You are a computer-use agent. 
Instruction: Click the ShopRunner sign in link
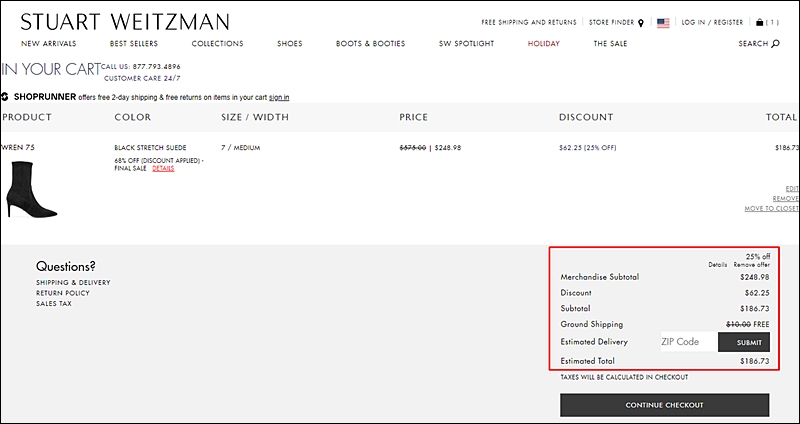point(279,97)
